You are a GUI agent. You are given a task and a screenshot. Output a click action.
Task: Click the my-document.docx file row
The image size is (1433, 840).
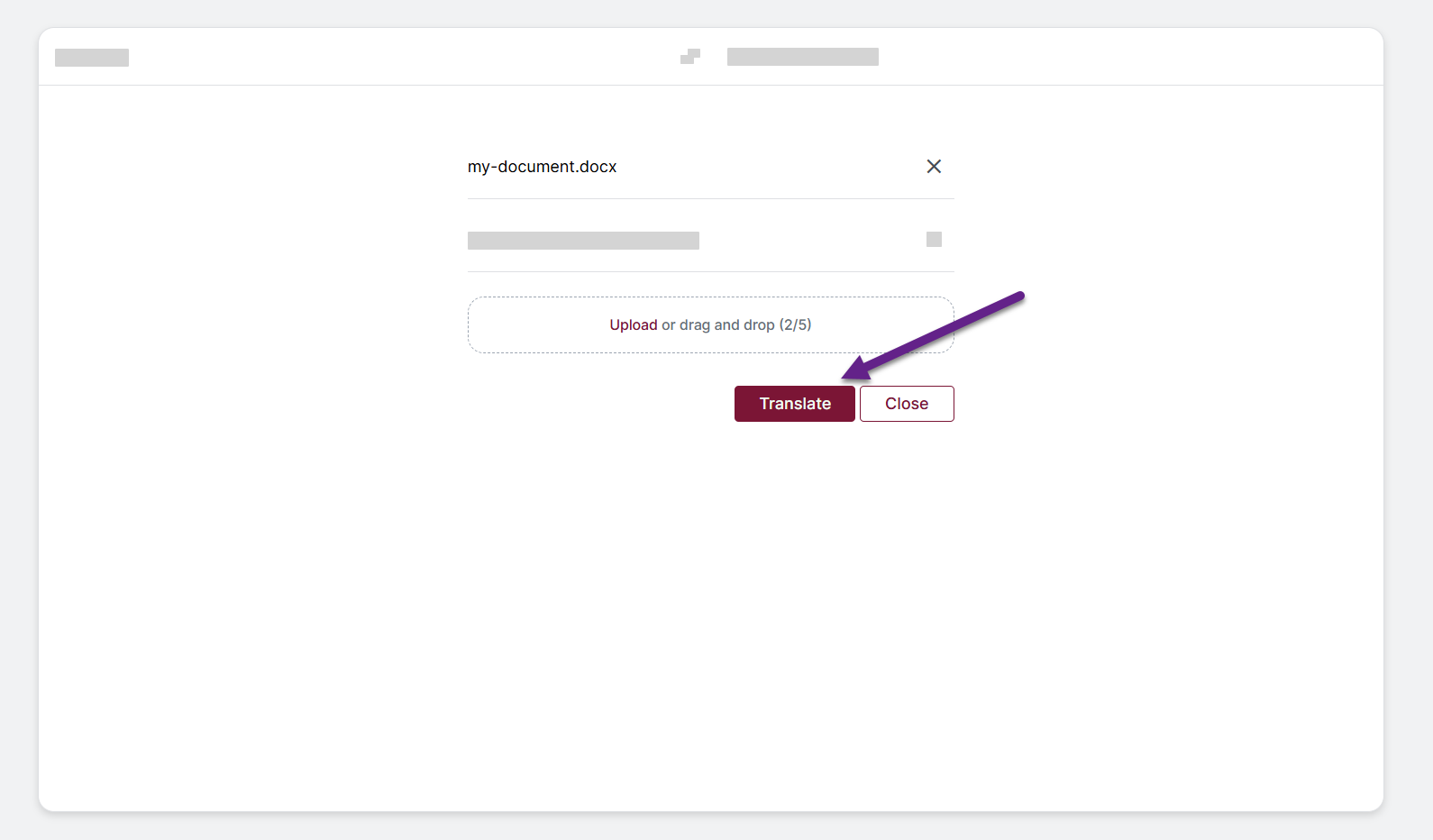click(x=710, y=167)
